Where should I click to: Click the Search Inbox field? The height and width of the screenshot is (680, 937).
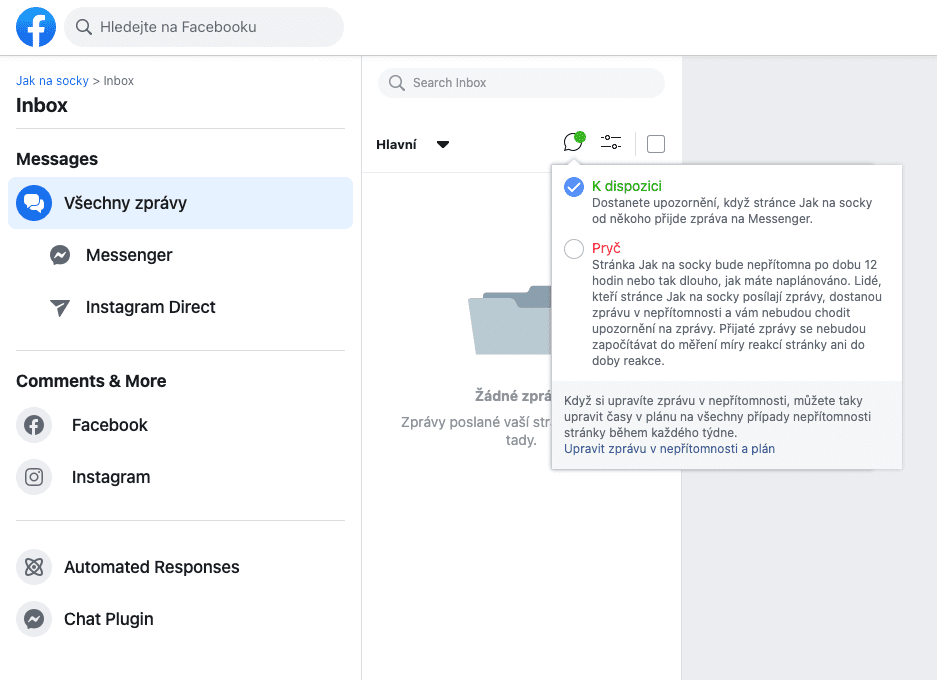521,83
